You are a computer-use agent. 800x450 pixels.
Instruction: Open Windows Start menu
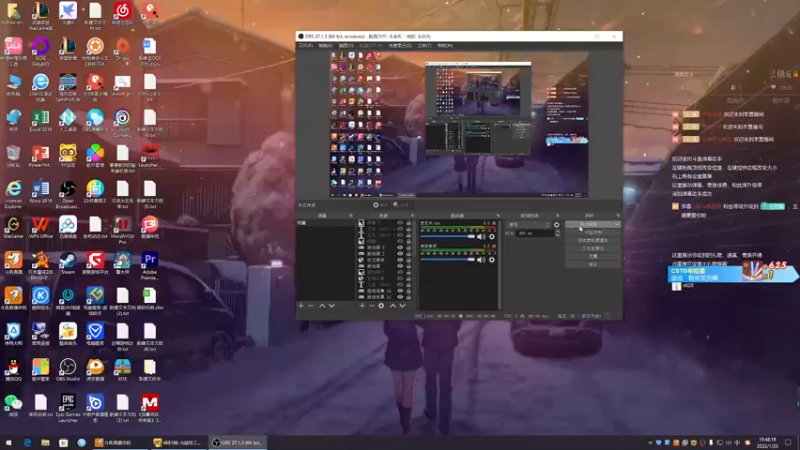click(8, 442)
